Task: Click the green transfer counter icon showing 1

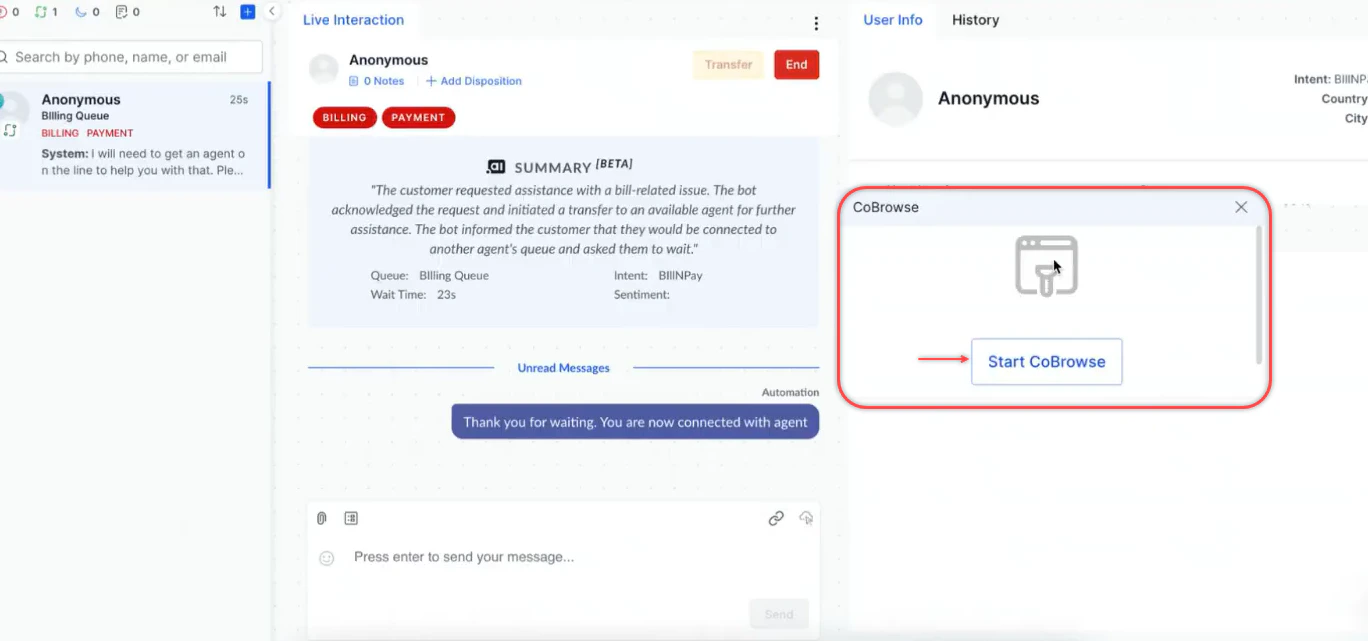Action: (x=40, y=12)
